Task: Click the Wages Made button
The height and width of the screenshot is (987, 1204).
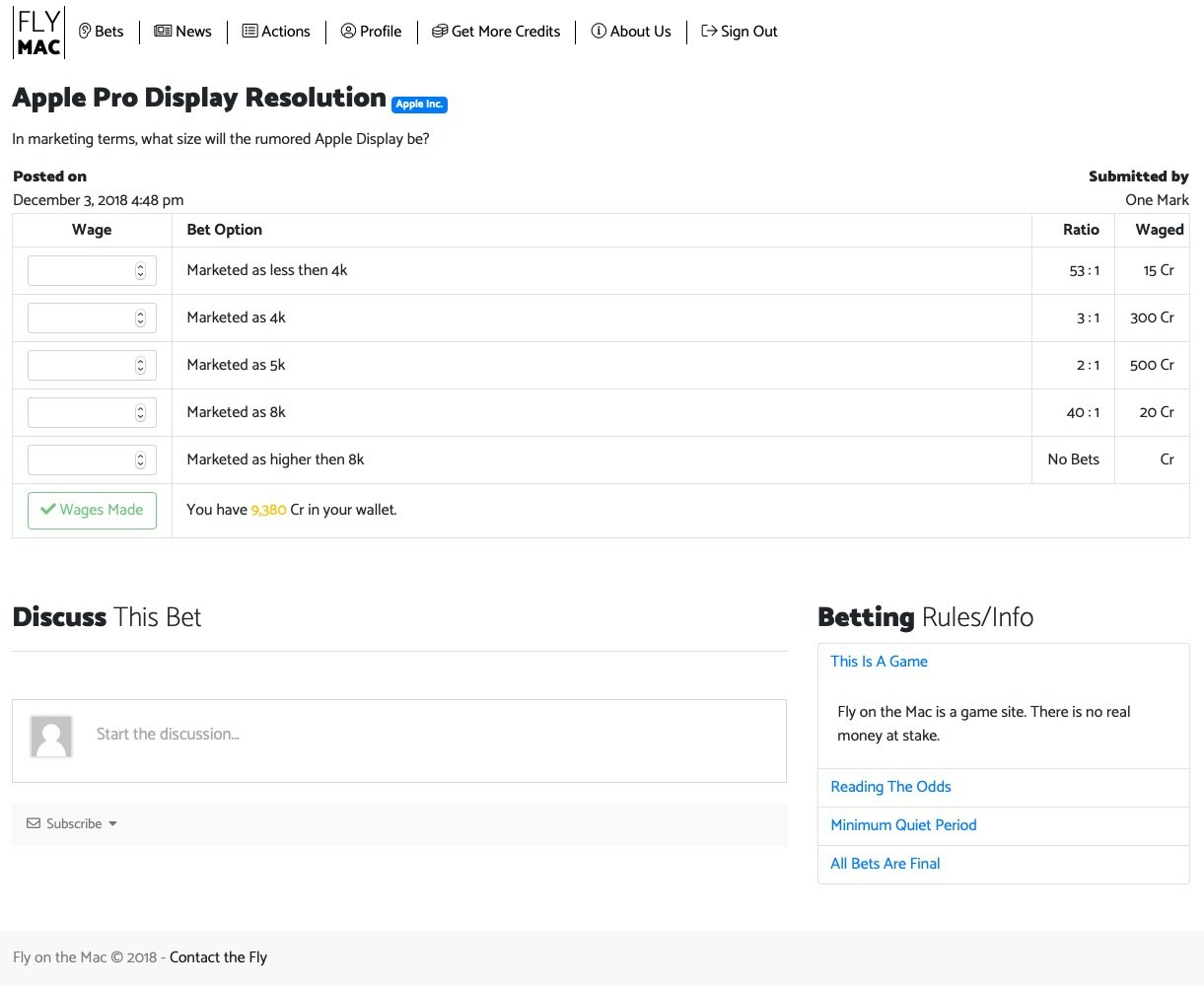Action: [x=91, y=510]
